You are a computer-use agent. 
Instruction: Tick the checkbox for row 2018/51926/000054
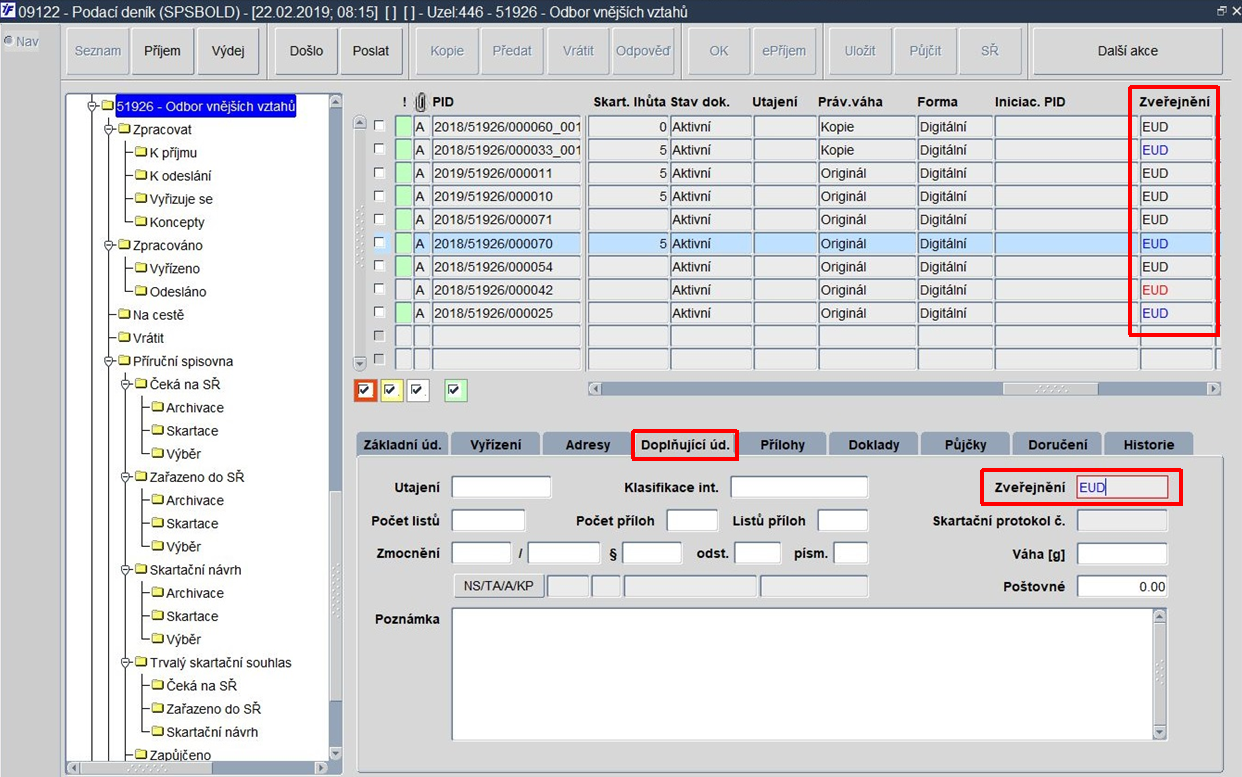379,267
